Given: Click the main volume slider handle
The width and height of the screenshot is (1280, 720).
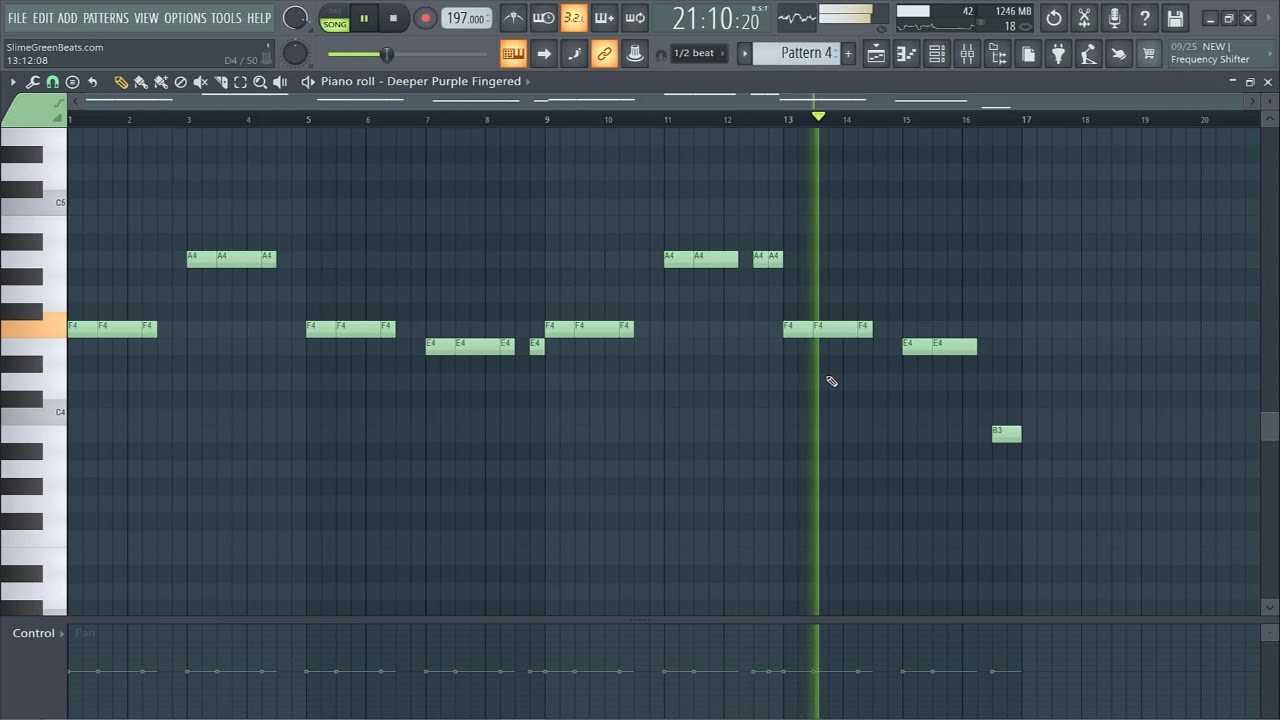Looking at the screenshot, I should coord(387,55).
